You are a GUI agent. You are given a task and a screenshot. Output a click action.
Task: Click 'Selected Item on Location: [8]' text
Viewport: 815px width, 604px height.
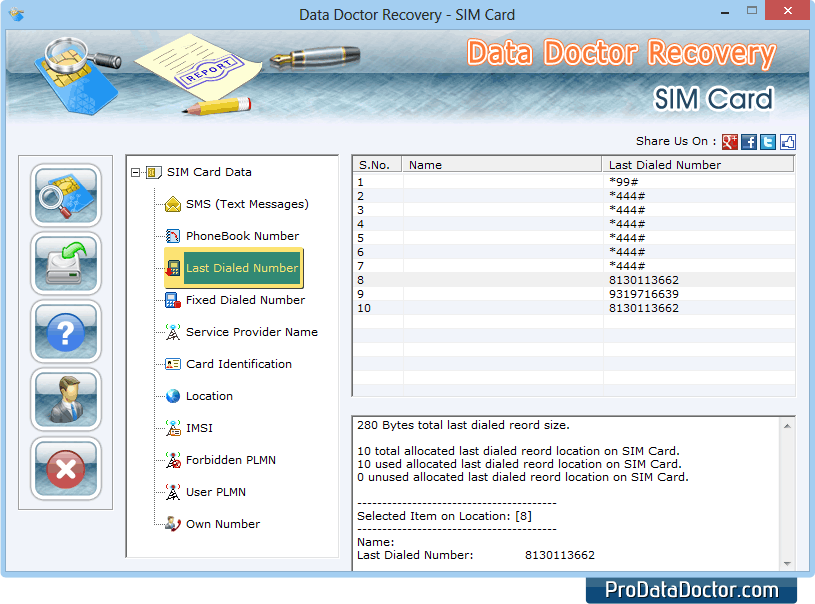pyautogui.click(x=444, y=516)
